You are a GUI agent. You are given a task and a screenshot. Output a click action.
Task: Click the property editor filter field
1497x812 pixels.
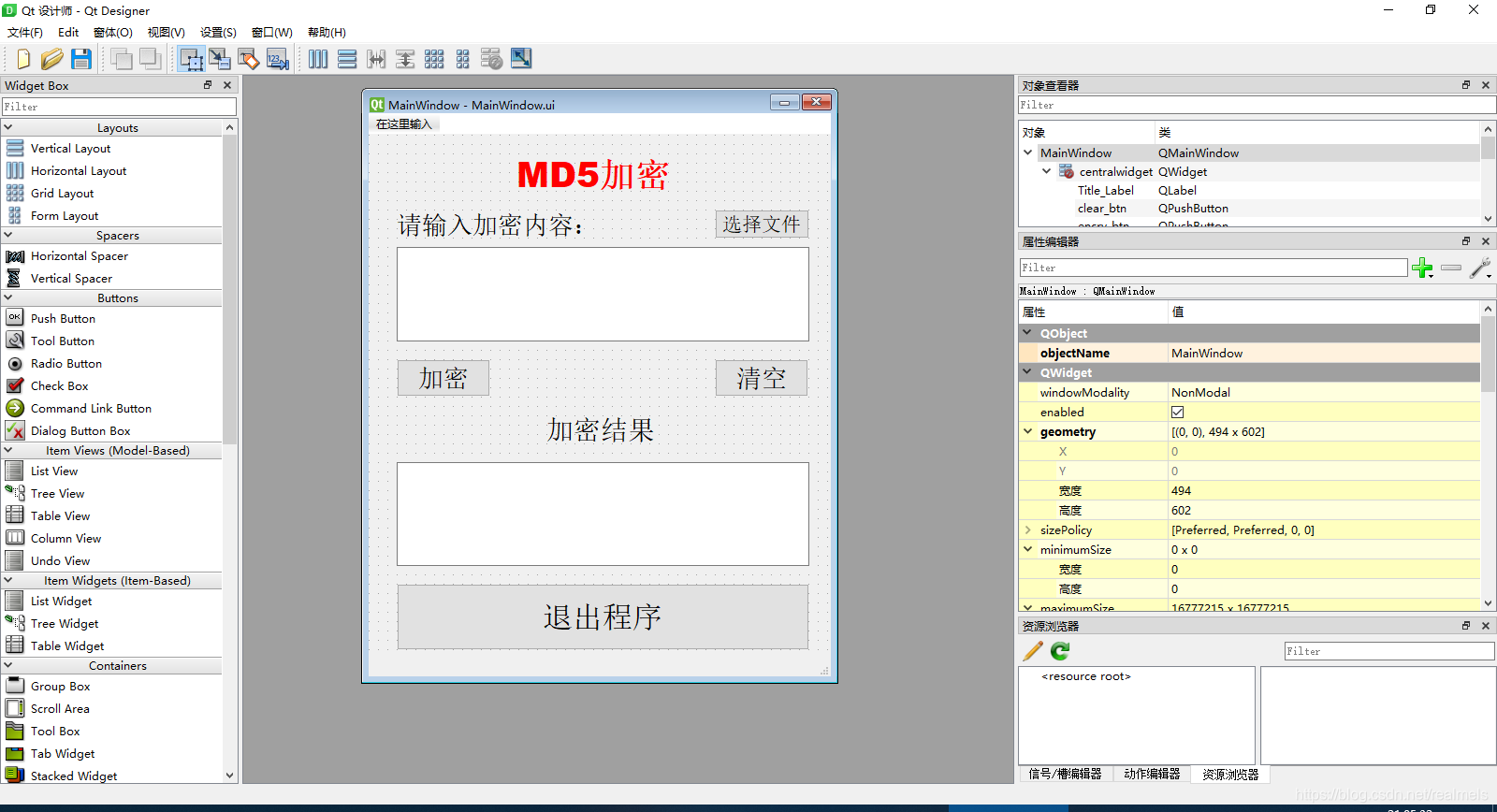[1214, 268]
